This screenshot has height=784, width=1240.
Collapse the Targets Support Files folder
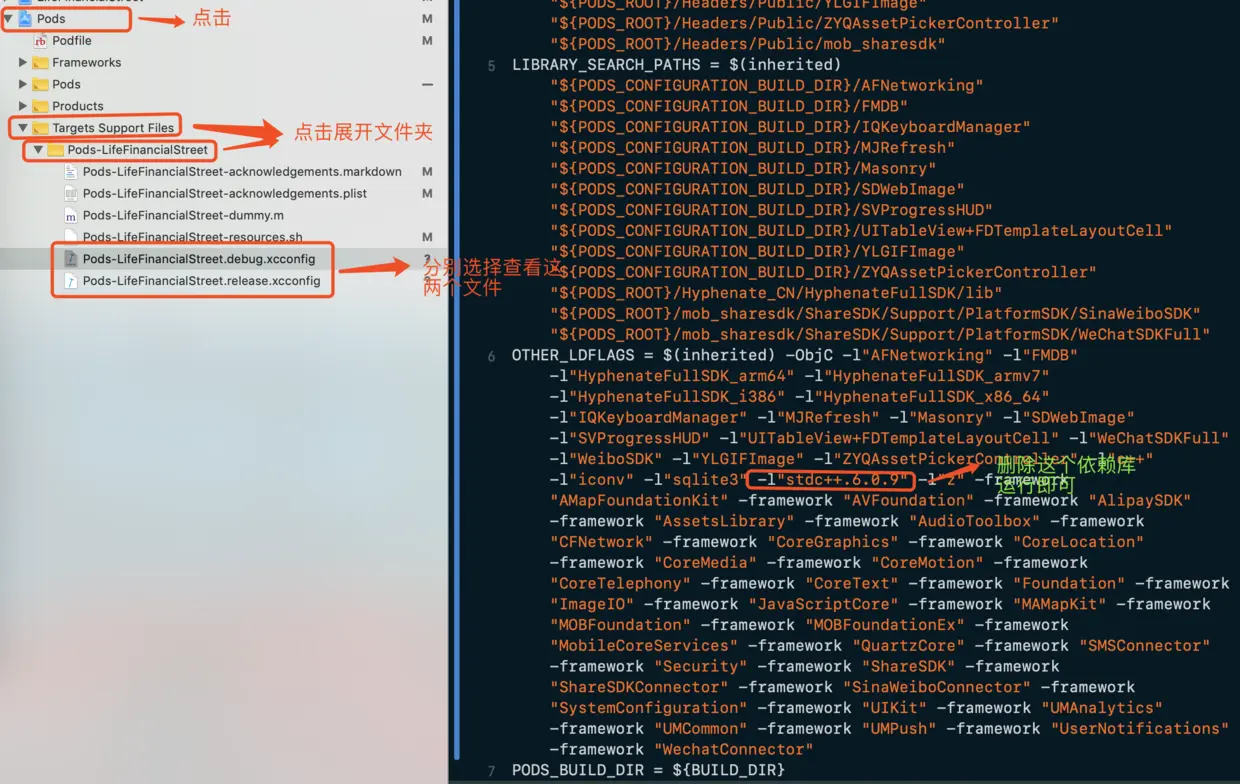24,127
